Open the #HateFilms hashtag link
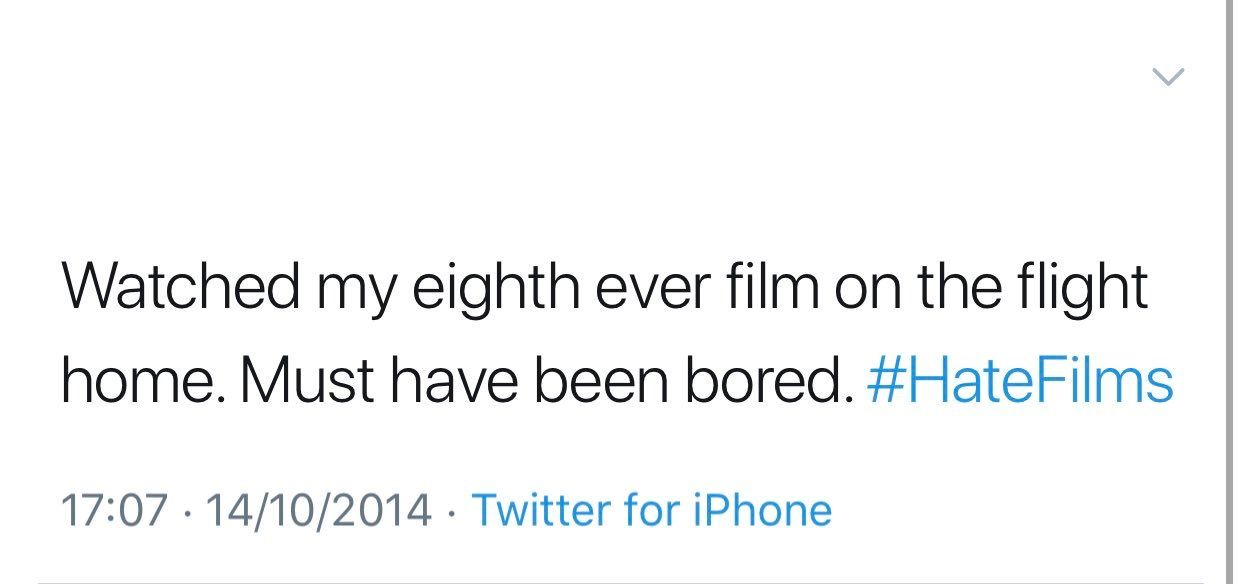This screenshot has width=1242, height=584. [x=1021, y=381]
